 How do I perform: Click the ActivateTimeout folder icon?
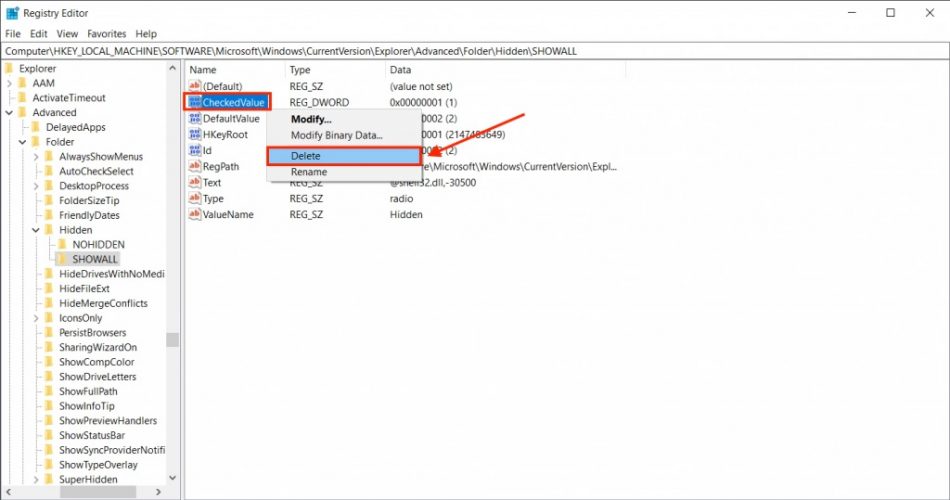pyautogui.click(x=23, y=98)
